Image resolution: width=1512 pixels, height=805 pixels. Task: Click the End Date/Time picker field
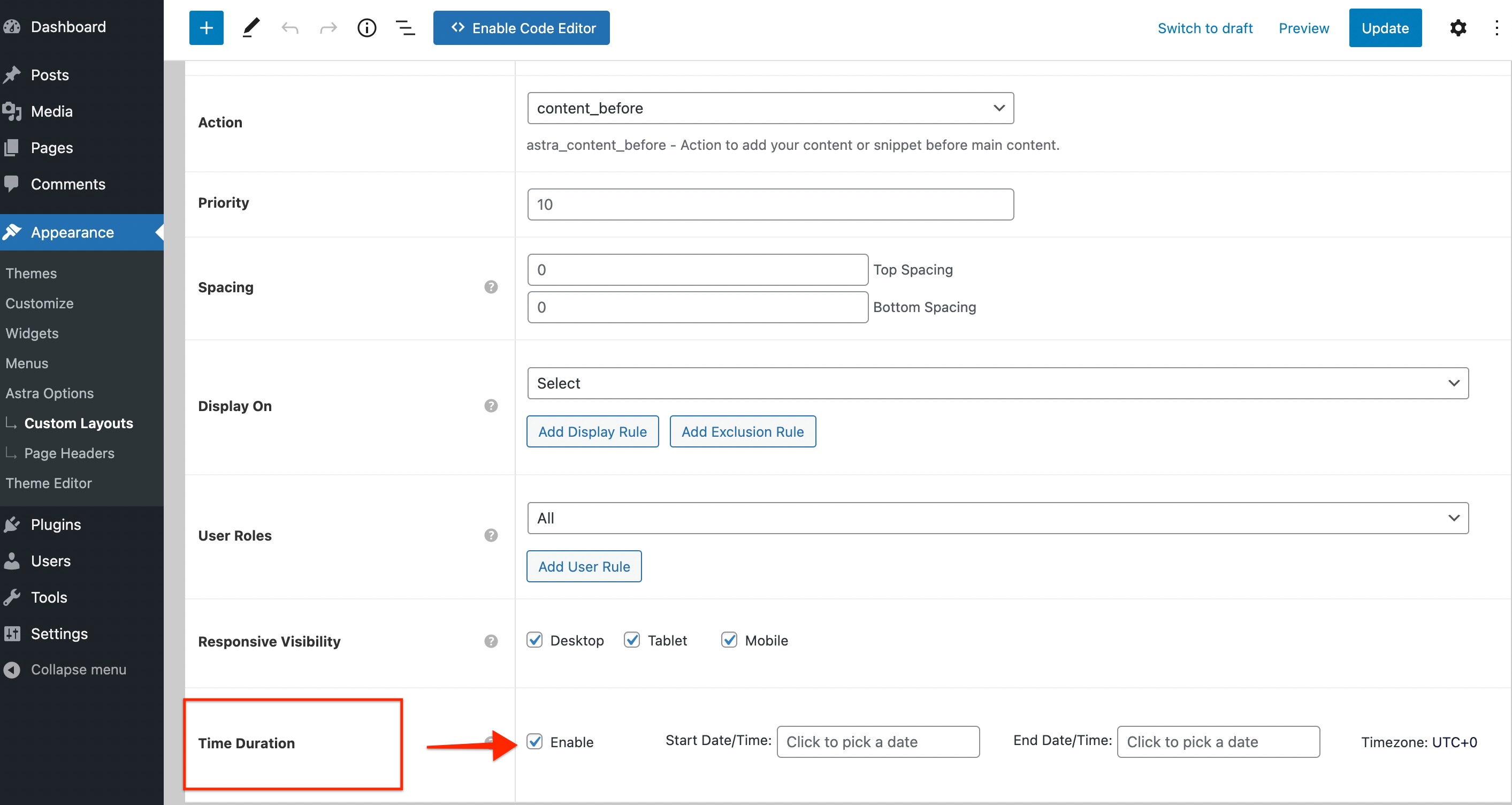(x=1218, y=742)
